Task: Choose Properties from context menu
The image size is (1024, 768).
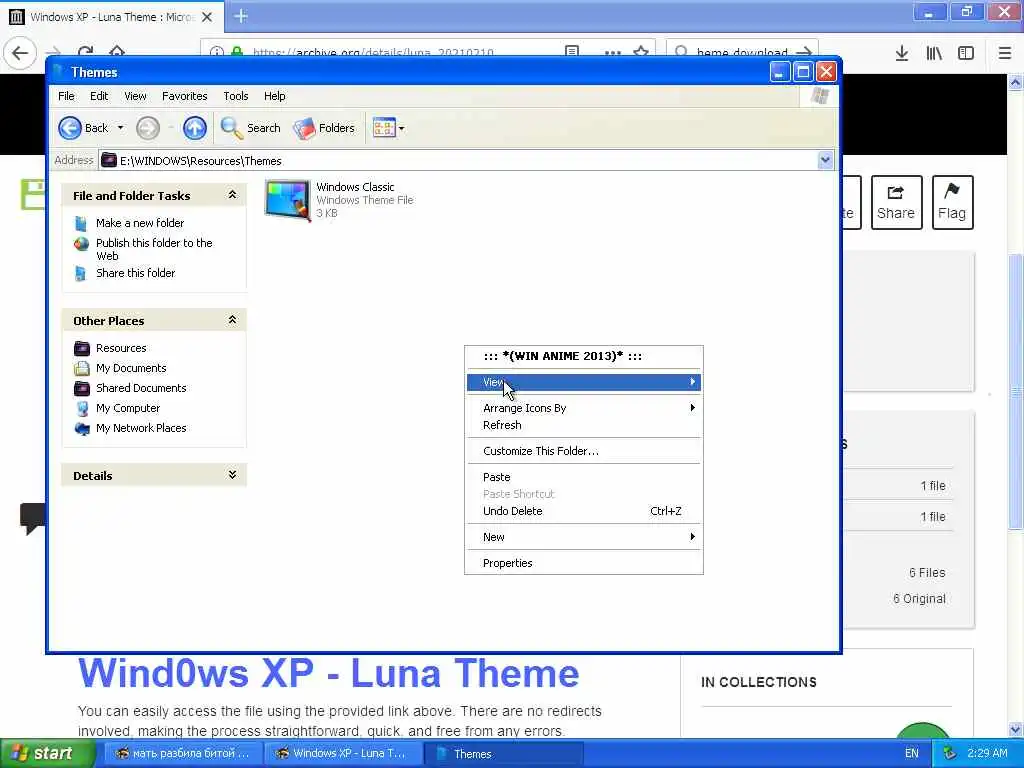Action: (x=584, y=564)
